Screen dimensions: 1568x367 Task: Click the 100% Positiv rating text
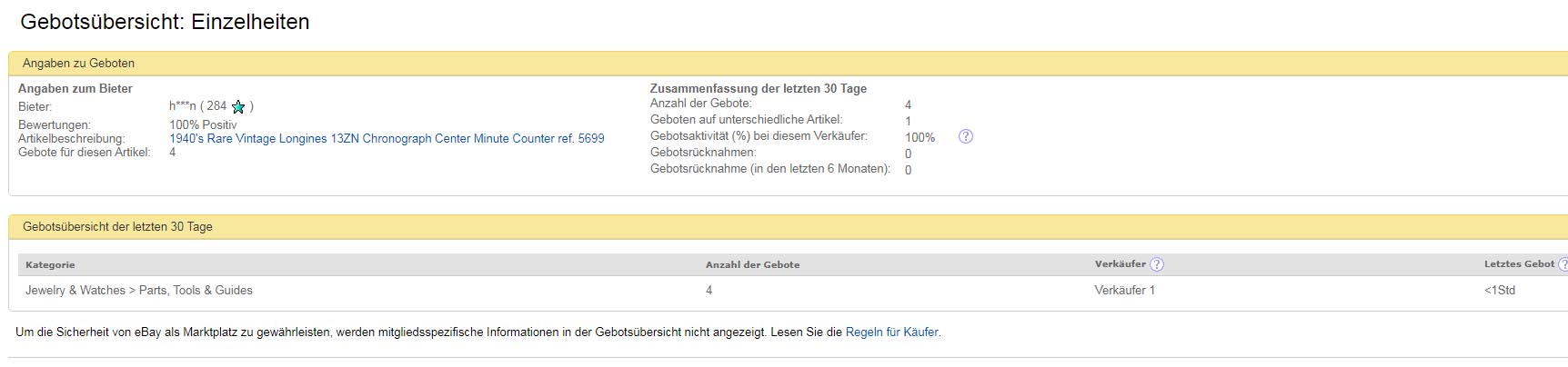(x=203, y=124)
